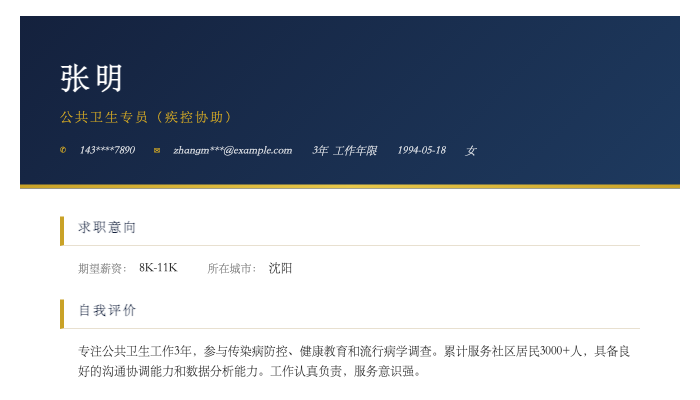This screenshot has height=400, width=700.
Task: Click the line starting 专注公共卫生工作3年
Action: (x=354, y=351)
